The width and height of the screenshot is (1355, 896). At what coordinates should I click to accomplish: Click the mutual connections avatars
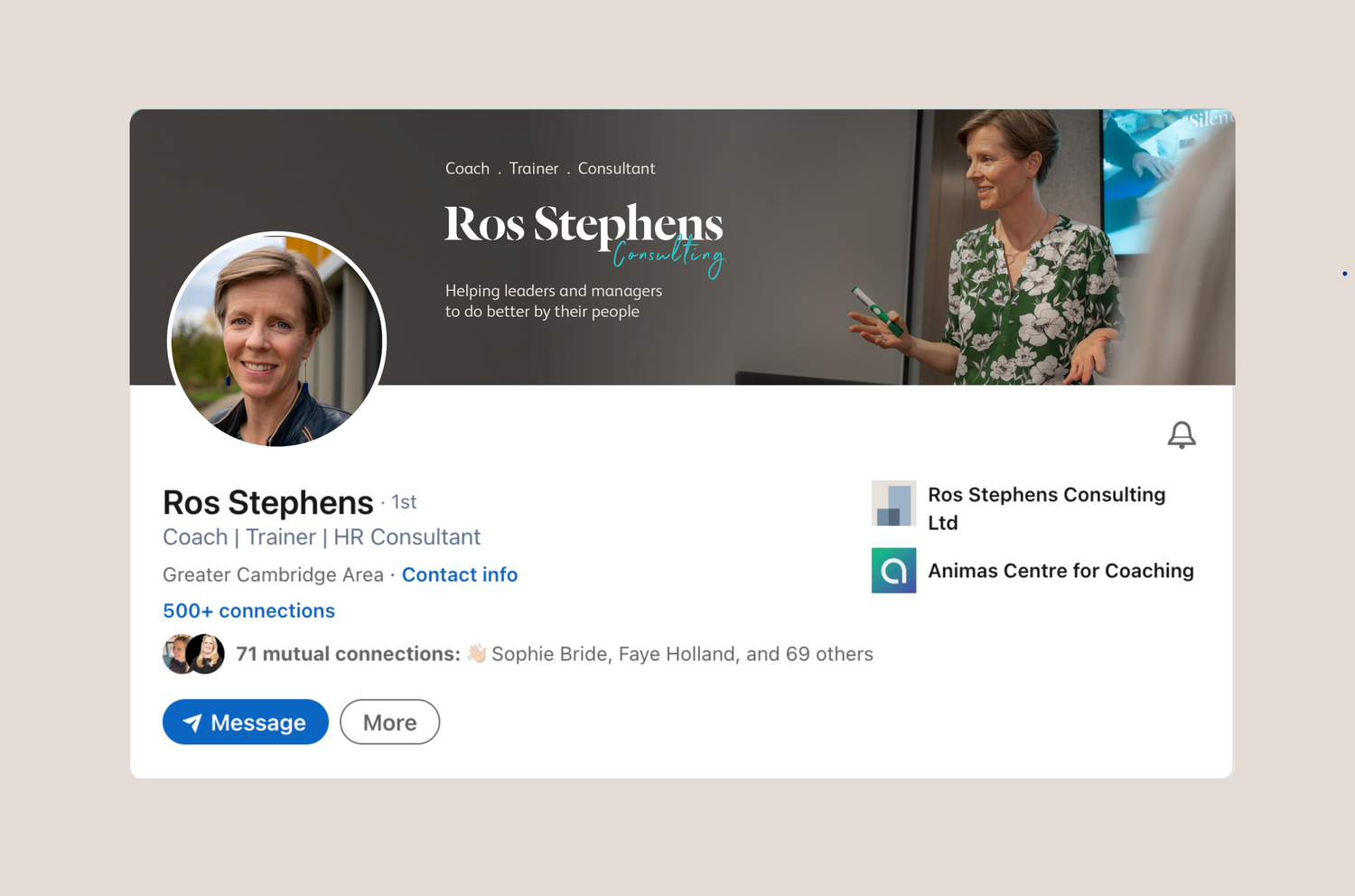[193, 654]
